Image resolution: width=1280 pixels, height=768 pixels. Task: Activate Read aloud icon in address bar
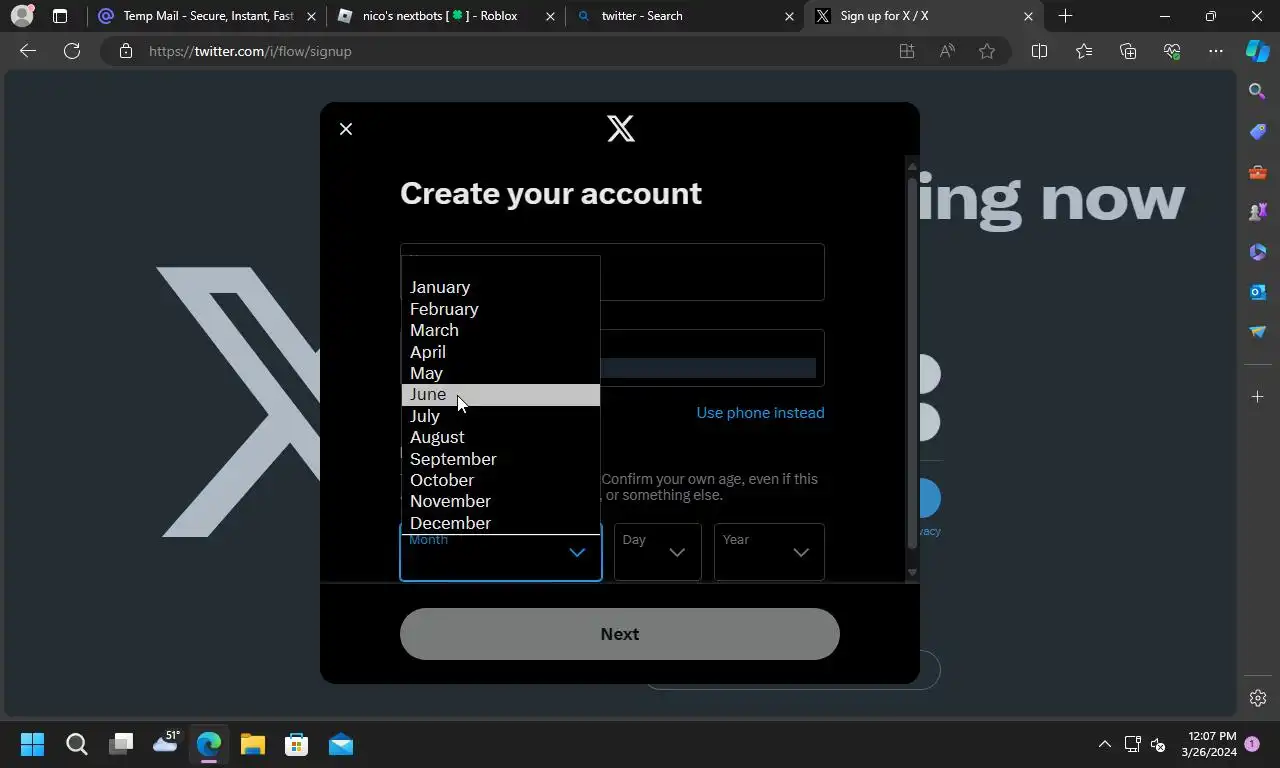(947, 51)
